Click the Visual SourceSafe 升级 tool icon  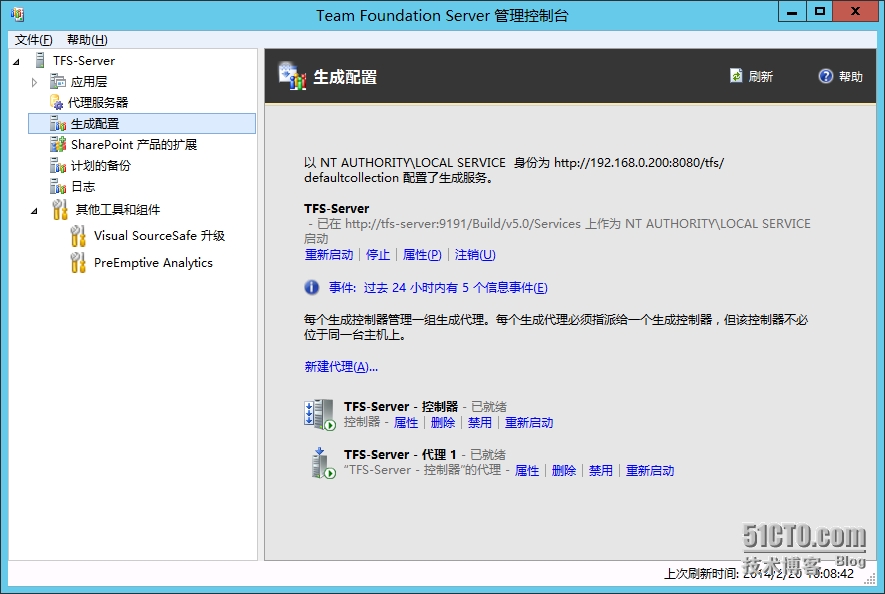[x=78, y=235]
